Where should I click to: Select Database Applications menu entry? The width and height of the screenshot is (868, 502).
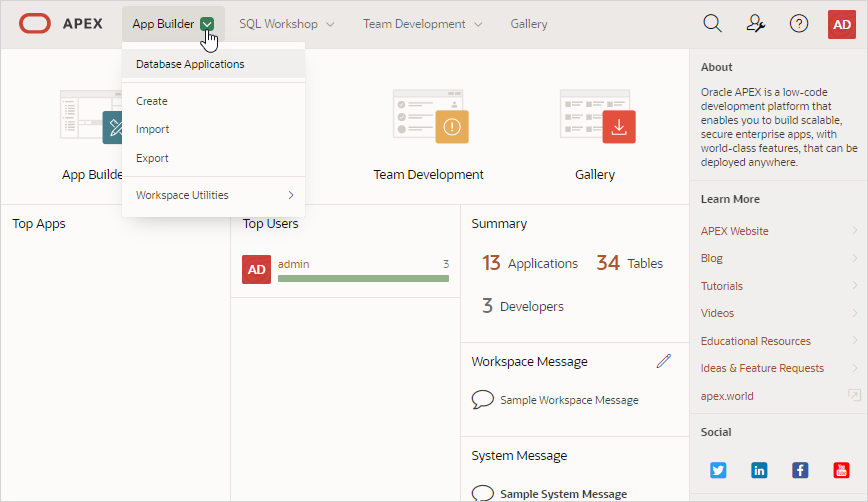(213, 64)
